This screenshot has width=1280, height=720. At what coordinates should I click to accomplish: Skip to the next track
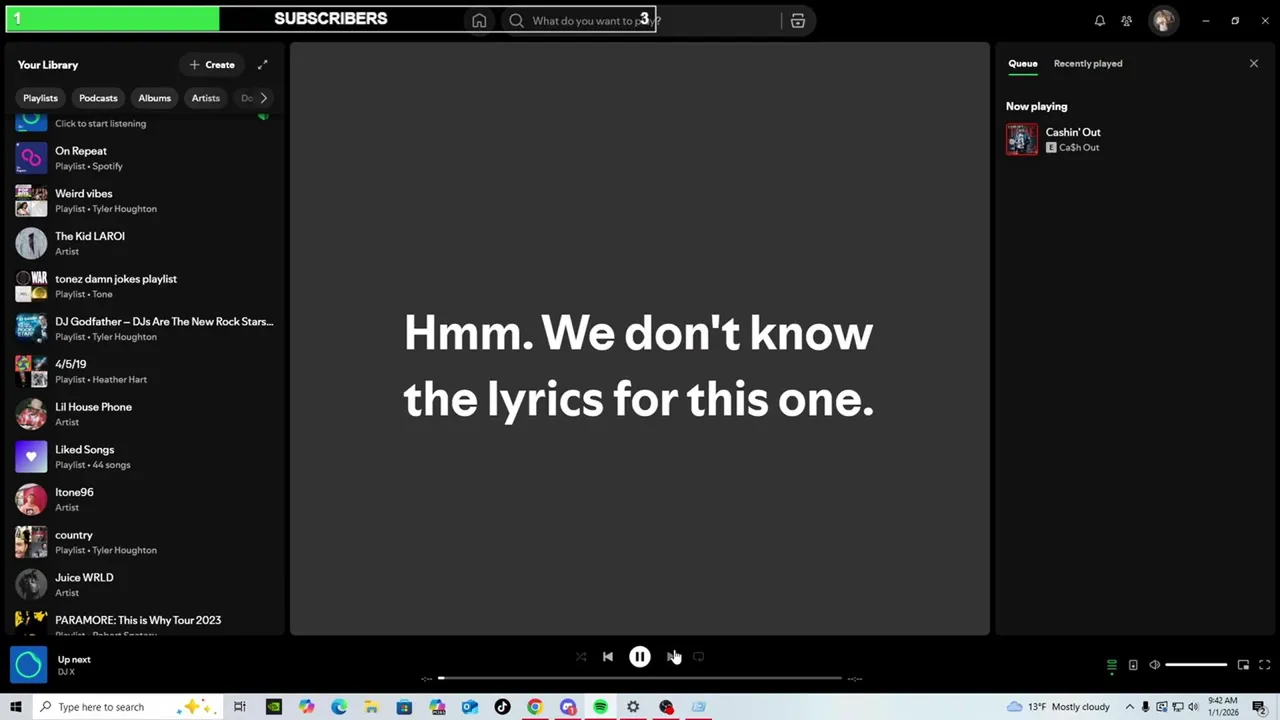(x=672, y=657)
